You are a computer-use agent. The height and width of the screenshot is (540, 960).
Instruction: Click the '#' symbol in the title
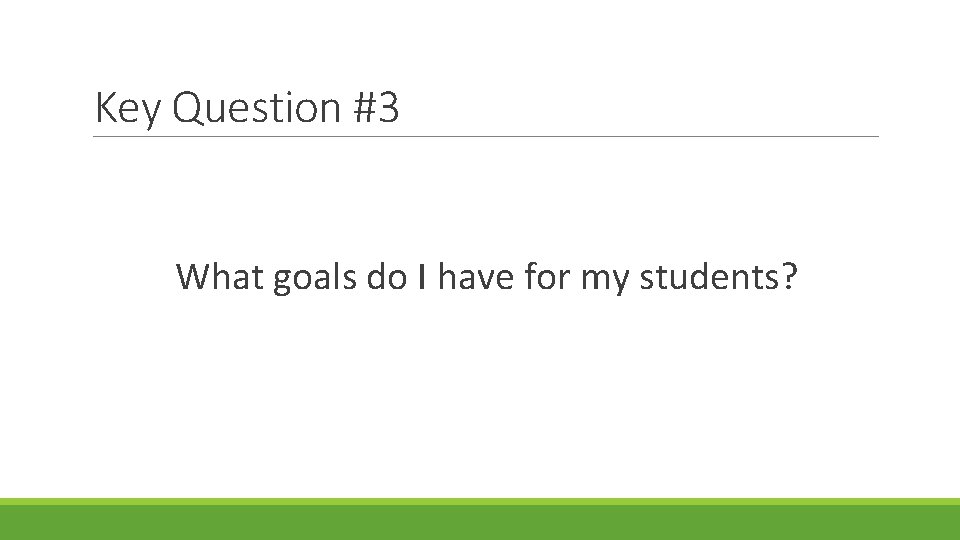coord(364,108)
